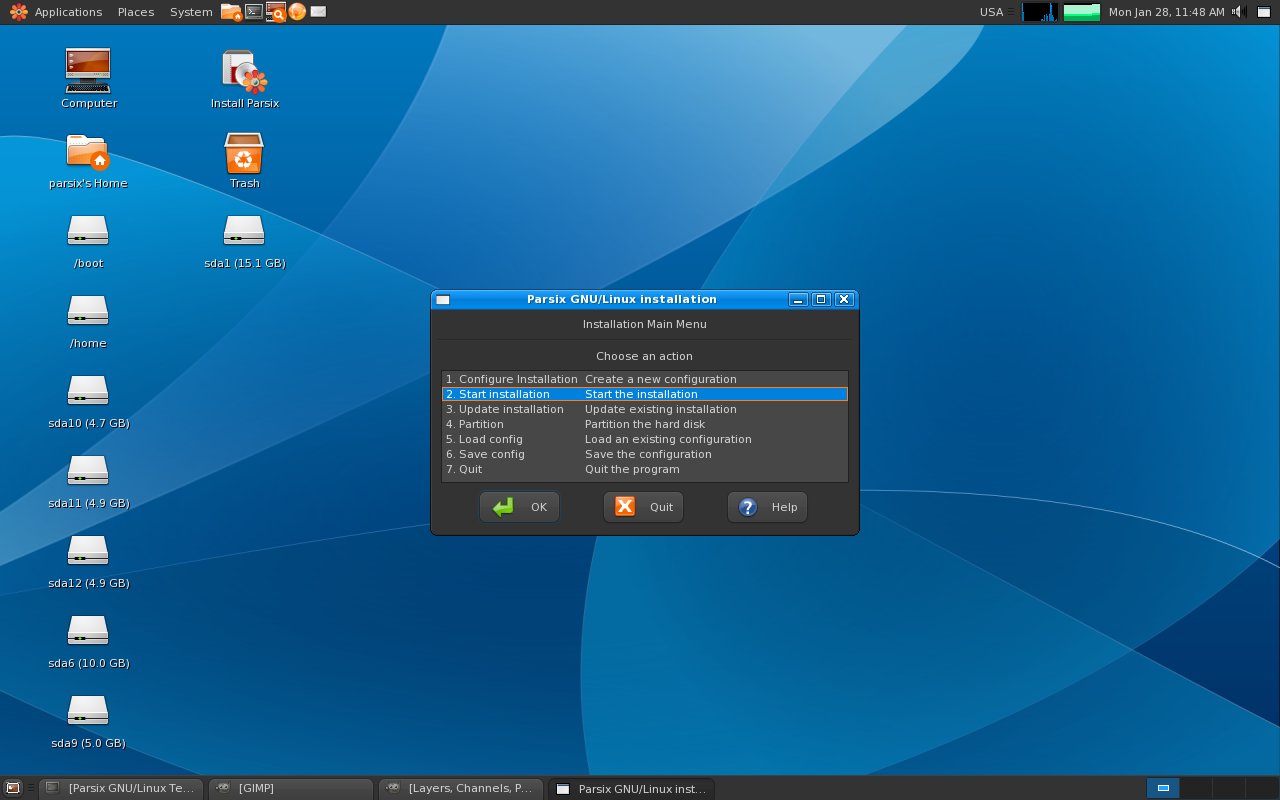Click the show desktop icon at top-right corner
The width and height of the screenshot is (1280, 800).
pyautogui.click(x=1263, y=12)
